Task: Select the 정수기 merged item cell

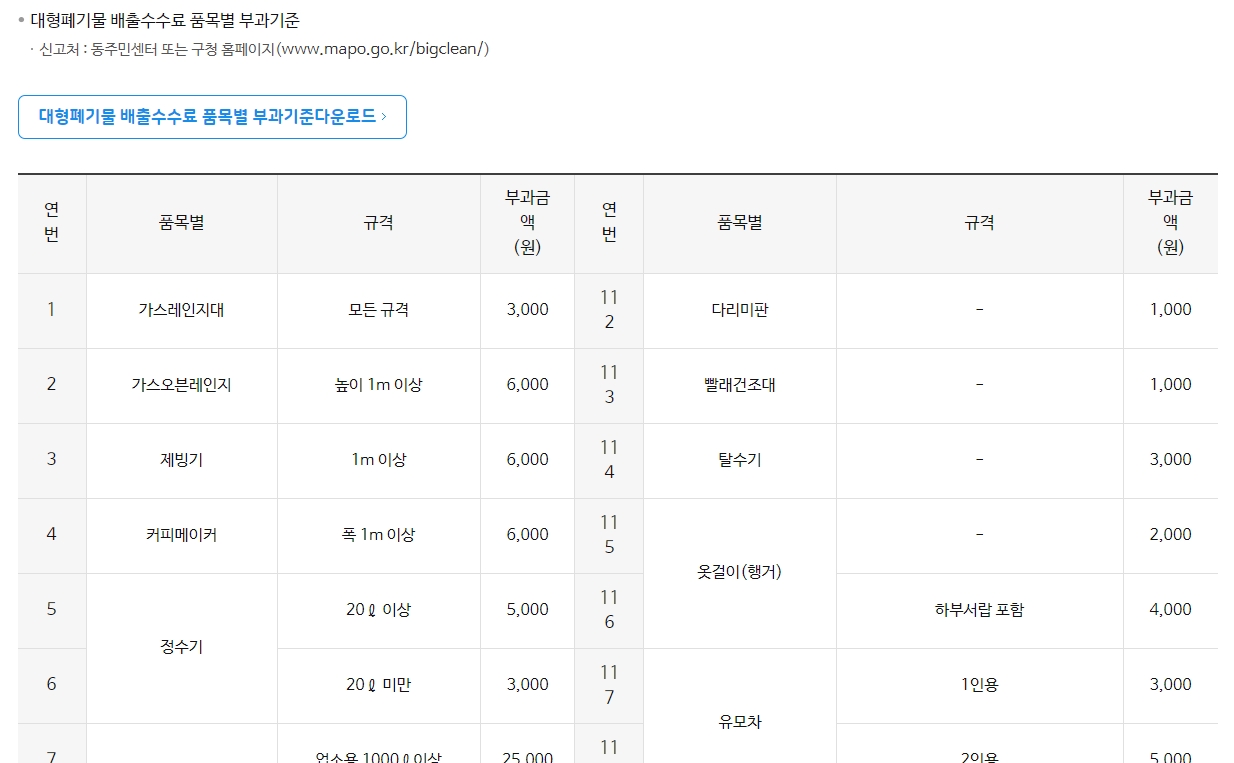Action: point(181,647)
